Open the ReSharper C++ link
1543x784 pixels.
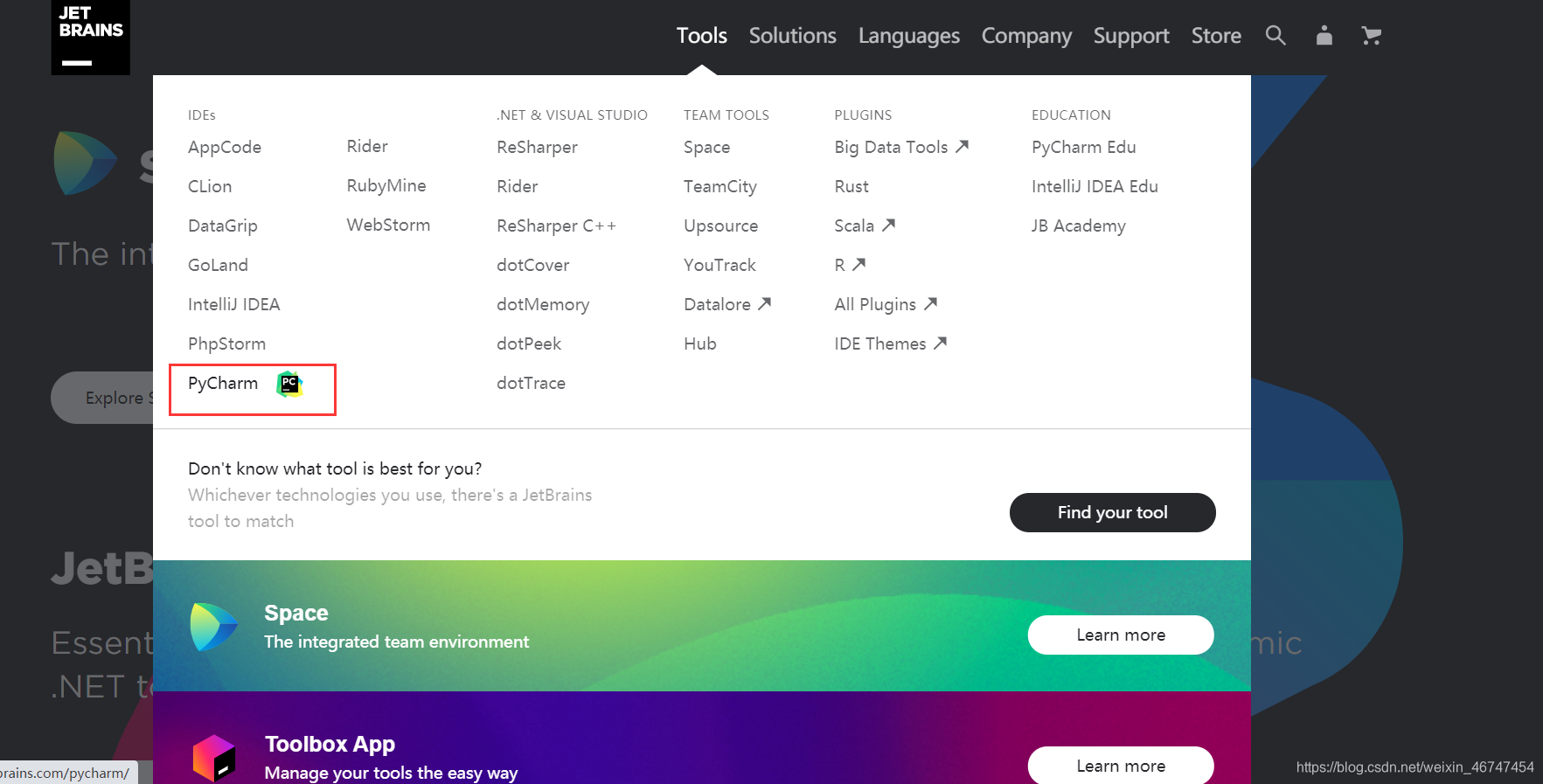click(x=556, y=226)
